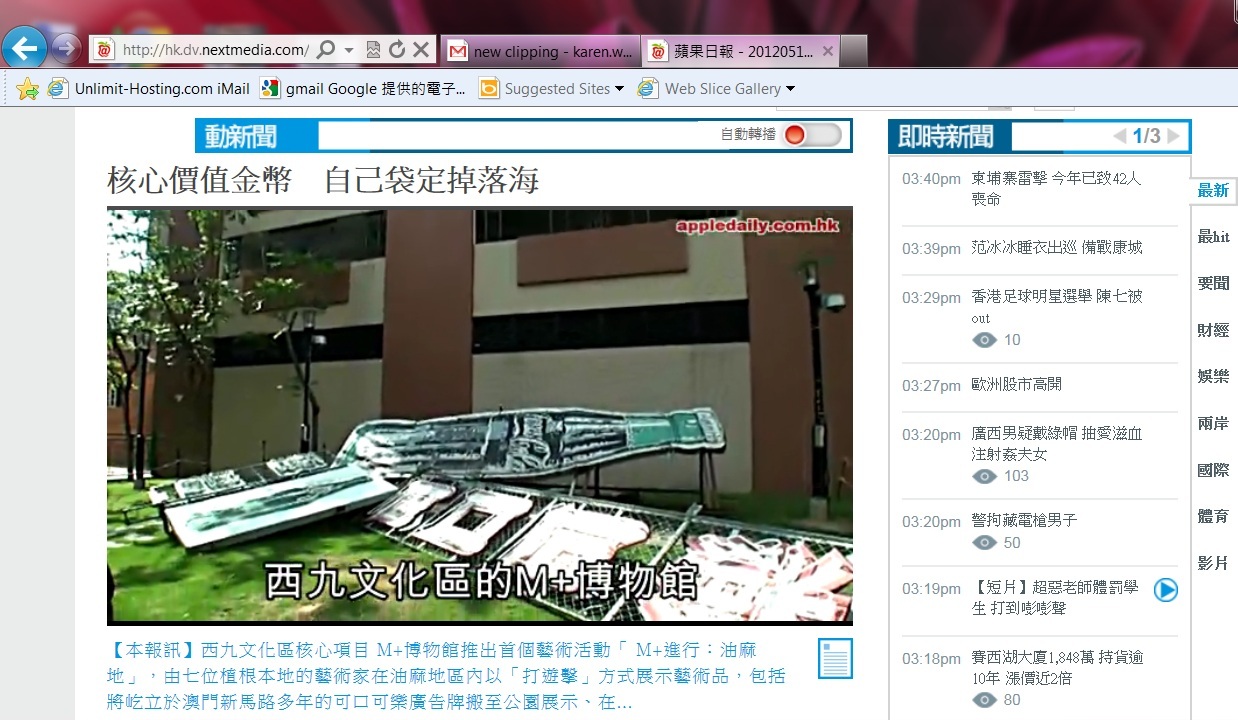Click the search magnifier in address bar
Screen dimensions: 1238x720
pyautogui.click(x=326, y=50)
